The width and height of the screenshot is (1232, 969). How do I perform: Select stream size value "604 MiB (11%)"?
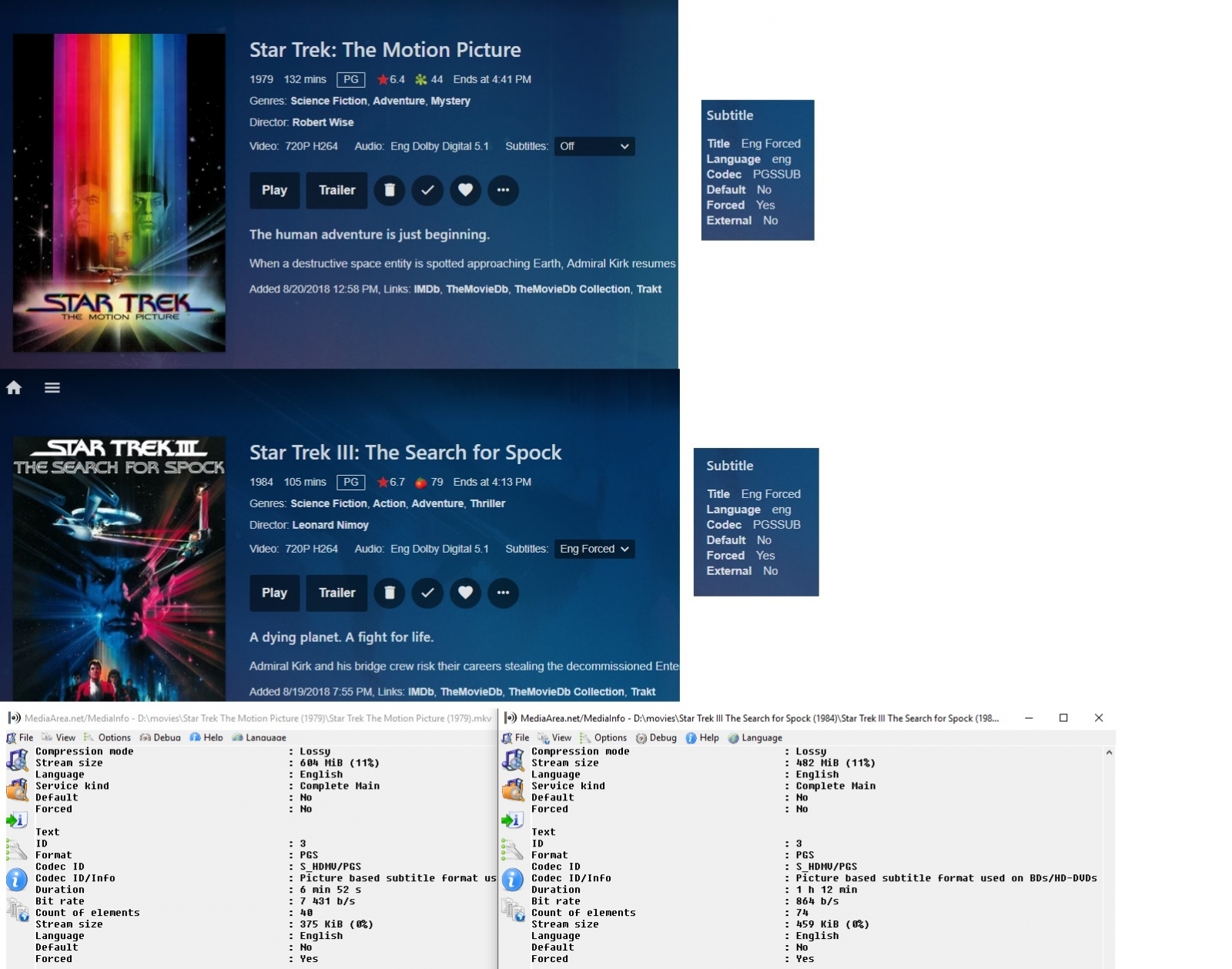click(x=340, y=764)
